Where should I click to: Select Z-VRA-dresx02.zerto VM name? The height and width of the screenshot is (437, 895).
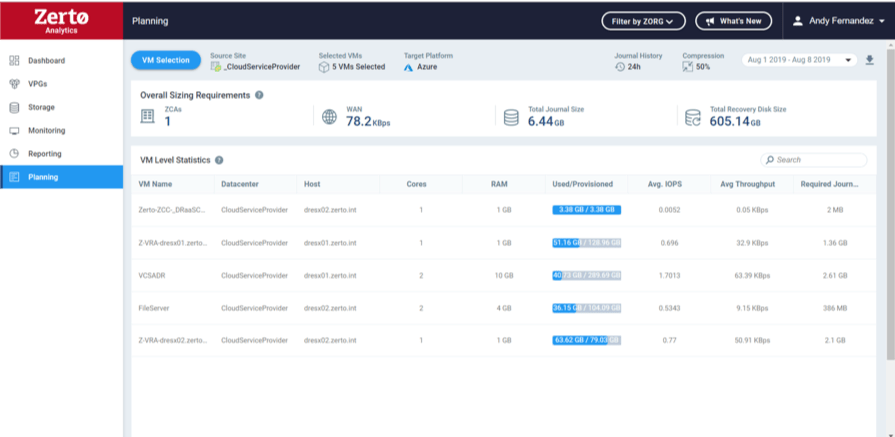click(173, 341)
